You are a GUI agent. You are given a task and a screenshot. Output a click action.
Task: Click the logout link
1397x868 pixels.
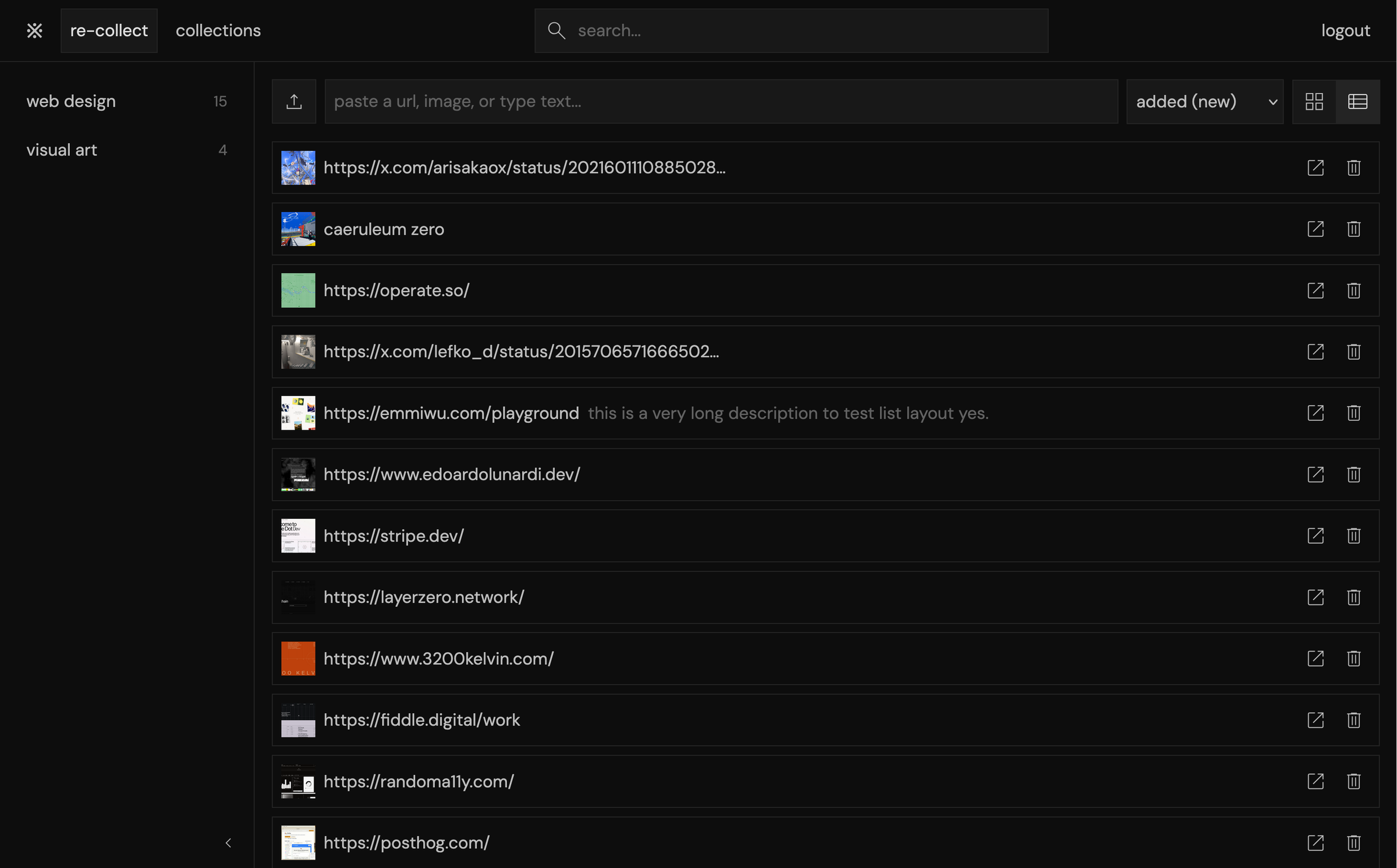(x=1345, y=30)
